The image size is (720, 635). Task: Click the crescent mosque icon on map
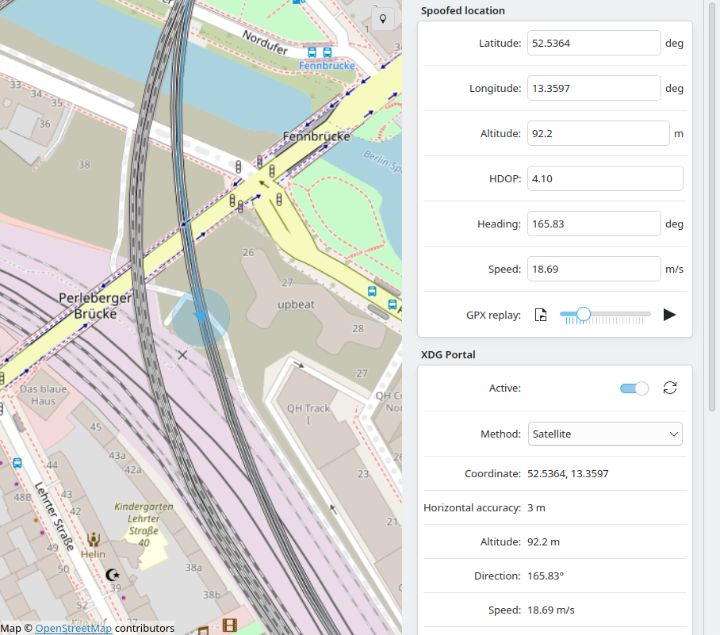112,574
